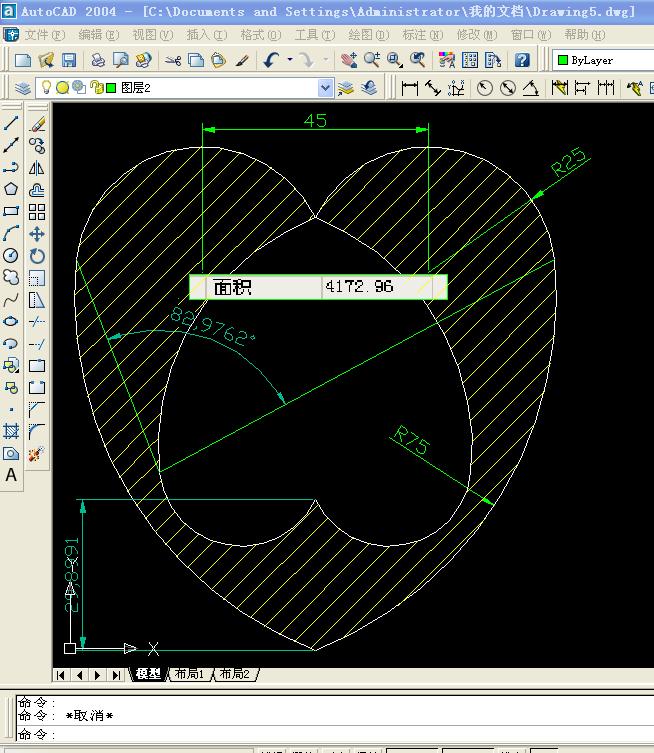This screenshot has width=654, height=753.
Task: Click the Angular dimension icon
Action: point(531,88)
